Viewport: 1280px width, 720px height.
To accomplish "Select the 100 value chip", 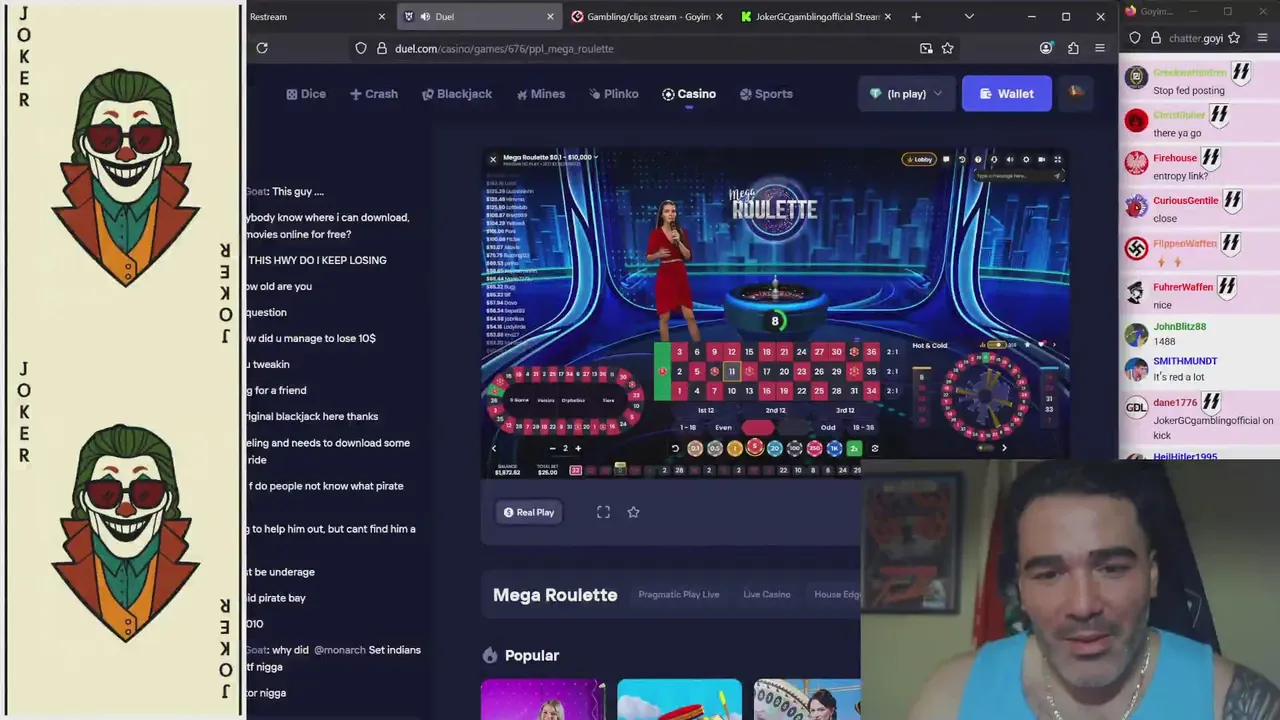I will click(795, 448).
